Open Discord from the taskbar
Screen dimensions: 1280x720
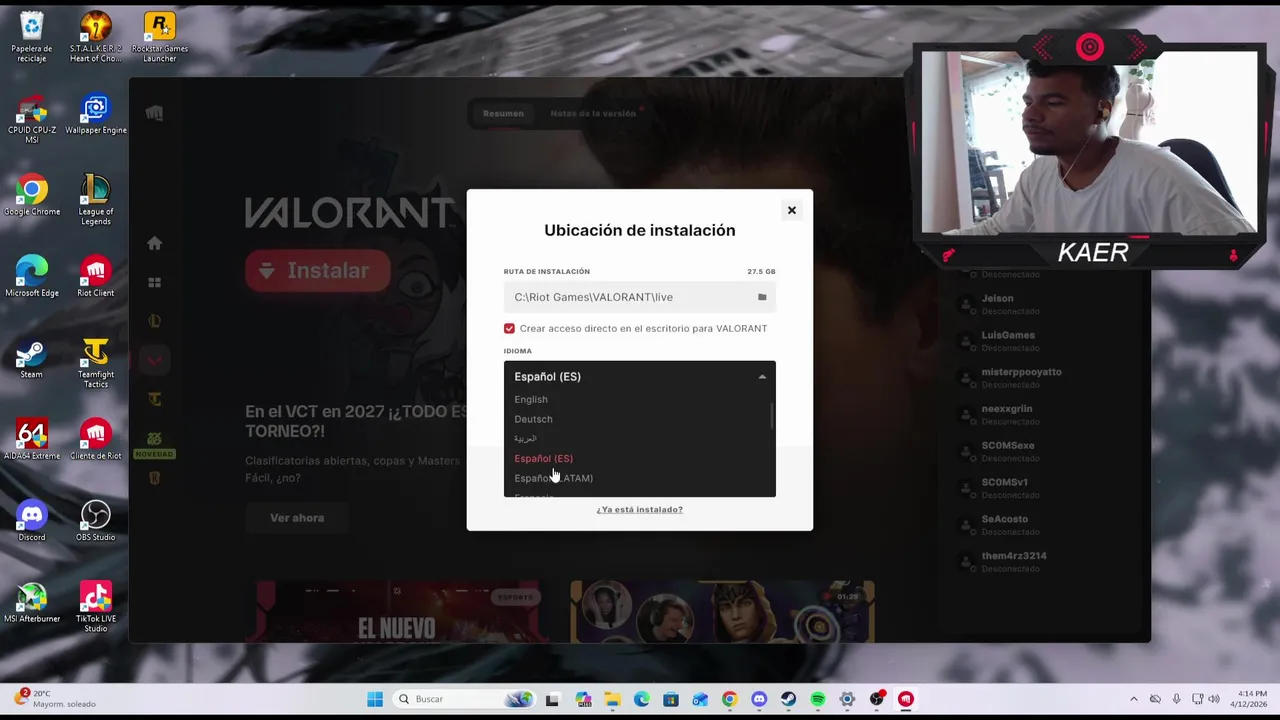tap(759, 699)
